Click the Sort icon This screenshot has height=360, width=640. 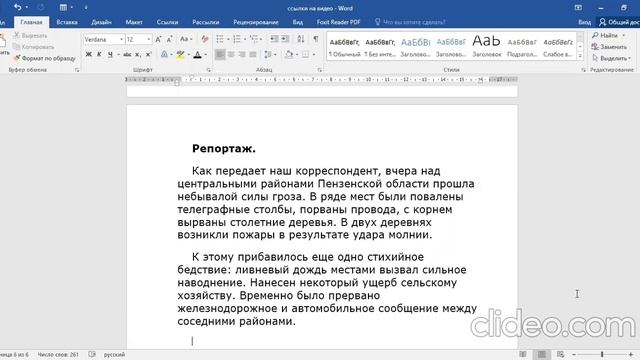[x=301, y=39]
